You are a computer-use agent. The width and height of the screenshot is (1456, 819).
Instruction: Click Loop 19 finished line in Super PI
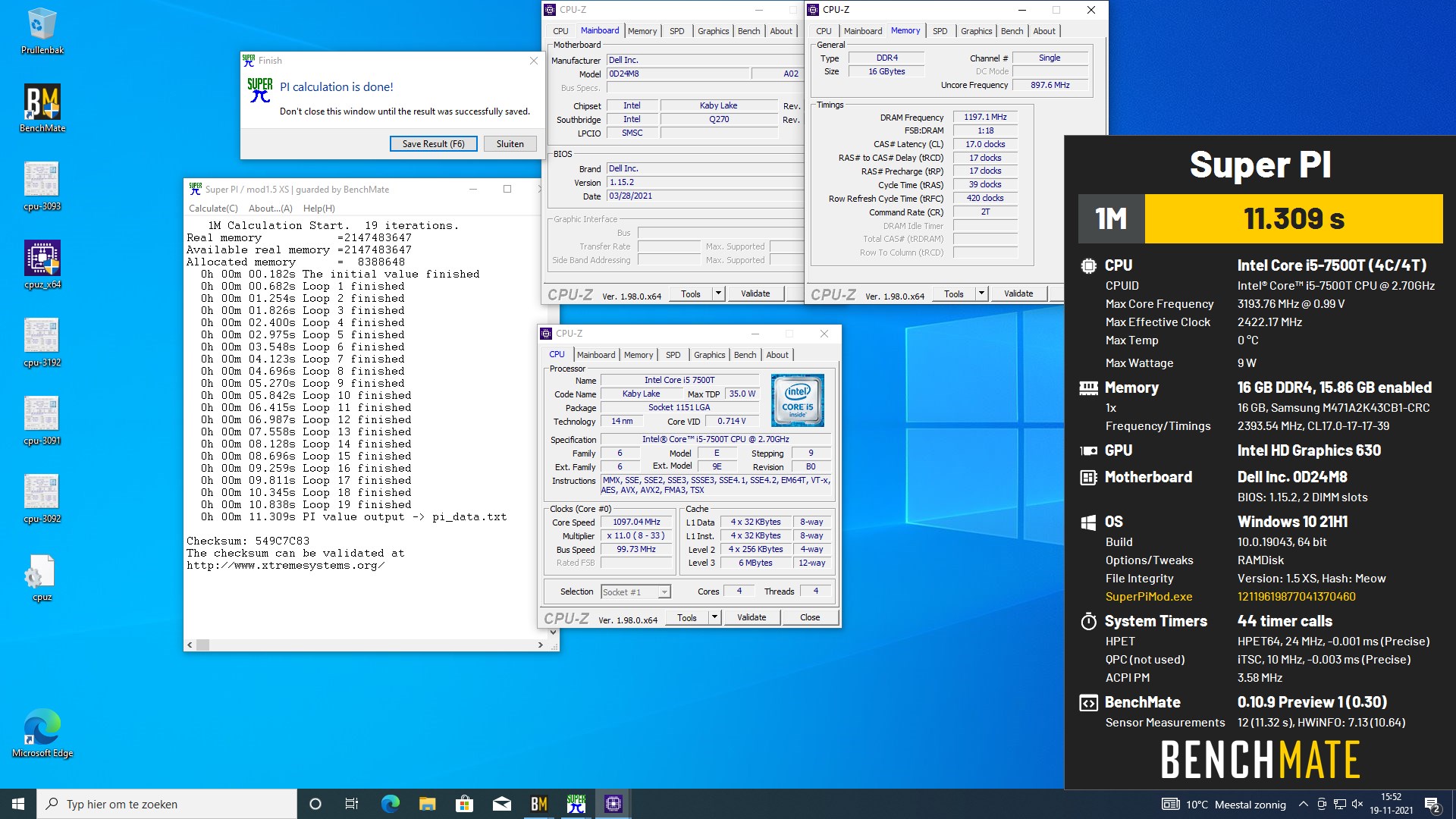point(306,504)
